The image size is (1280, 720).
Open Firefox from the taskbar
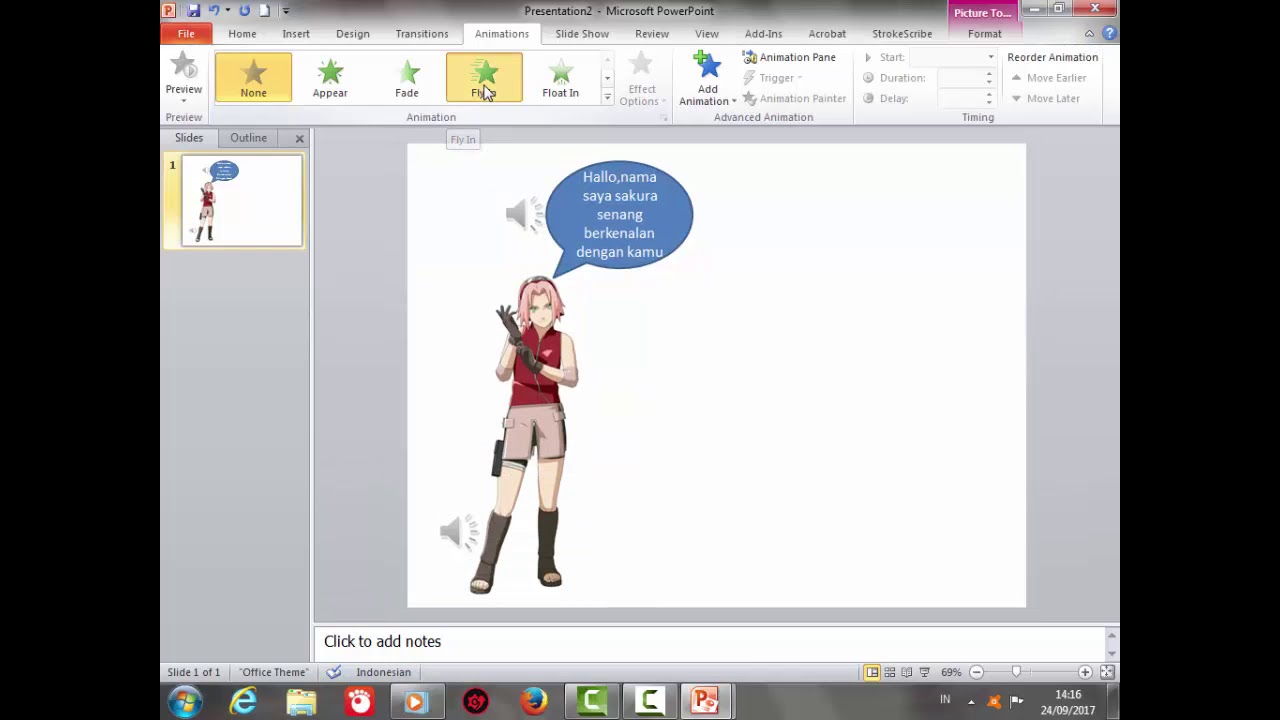tap(534, 702)
